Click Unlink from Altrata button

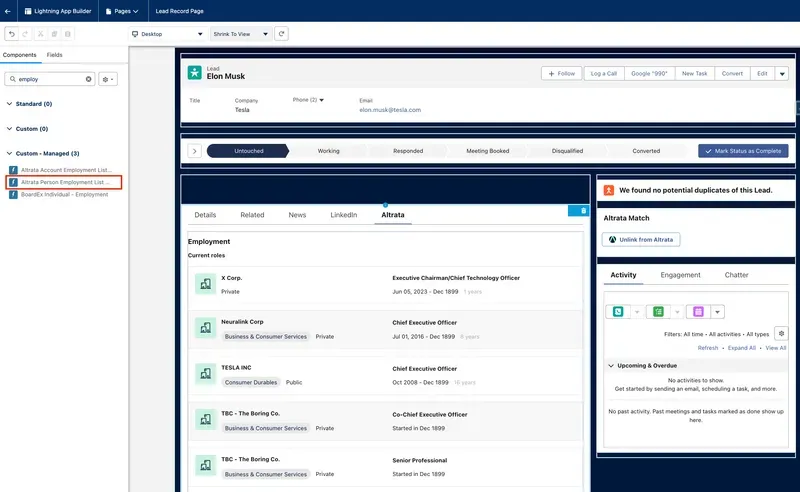tap(641, 239)
